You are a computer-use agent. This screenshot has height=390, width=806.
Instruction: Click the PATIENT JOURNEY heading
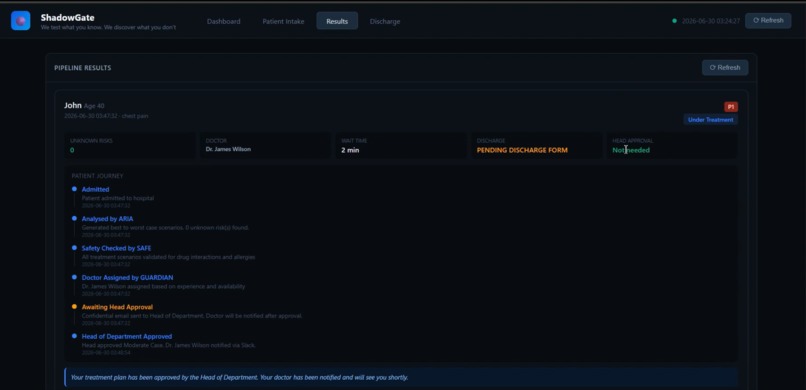tap(97, 176)
